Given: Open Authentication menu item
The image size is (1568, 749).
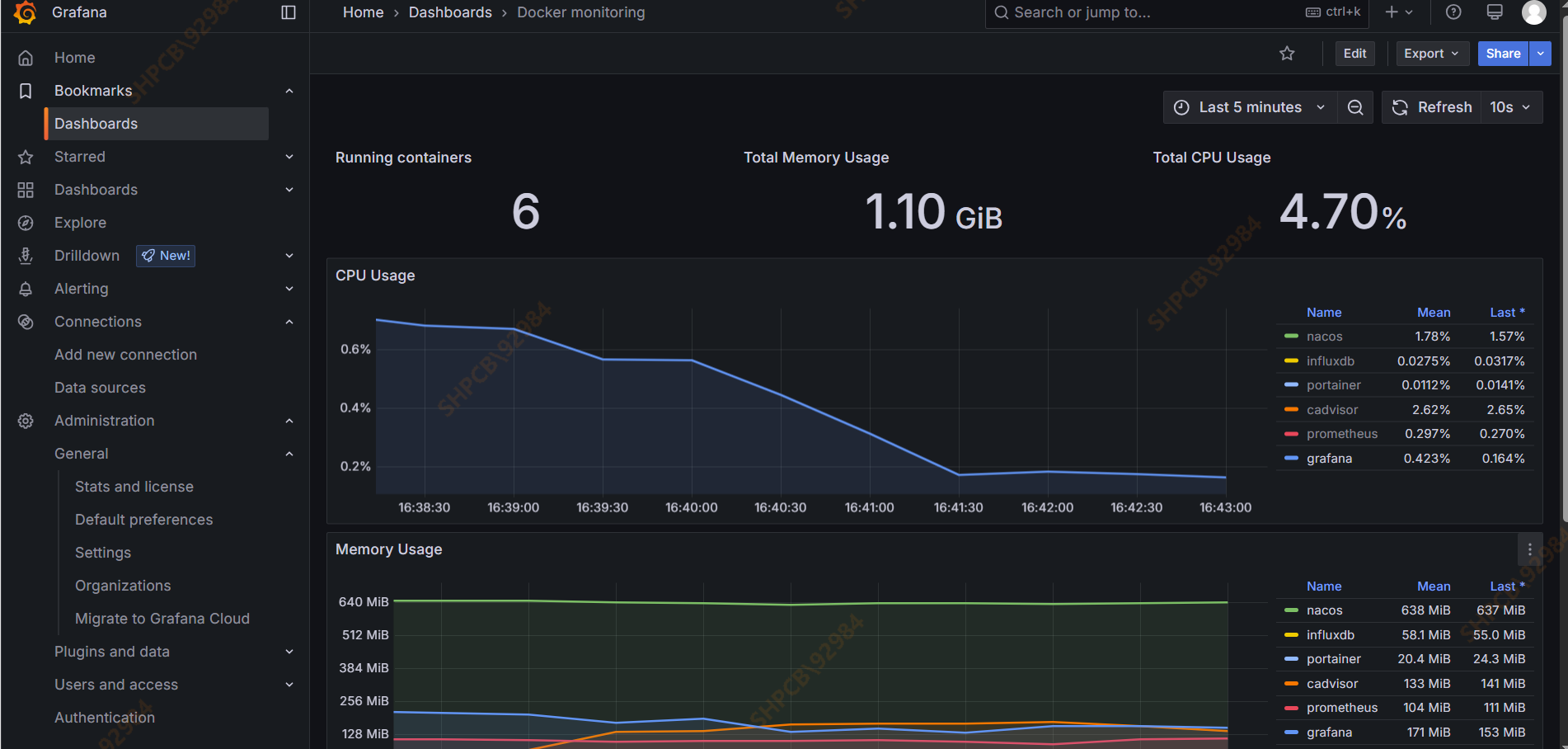Looking at the screenshot, I should [105, 718].
